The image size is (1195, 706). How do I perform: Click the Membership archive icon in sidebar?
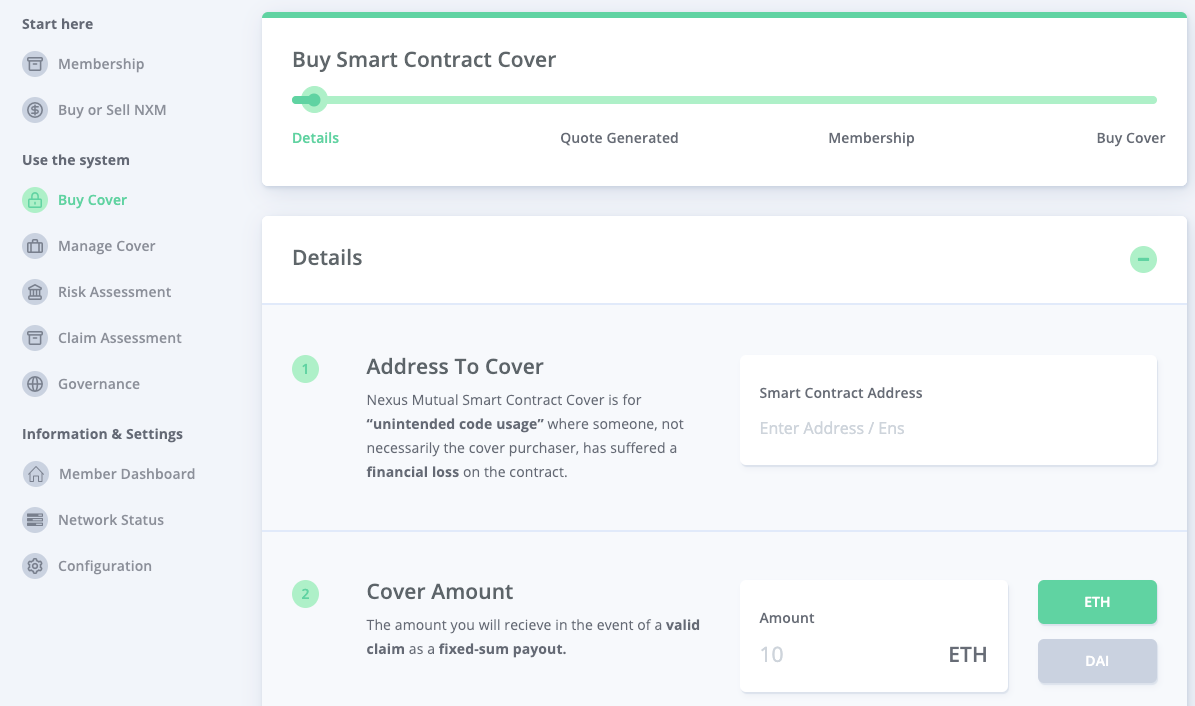[35, 64]
